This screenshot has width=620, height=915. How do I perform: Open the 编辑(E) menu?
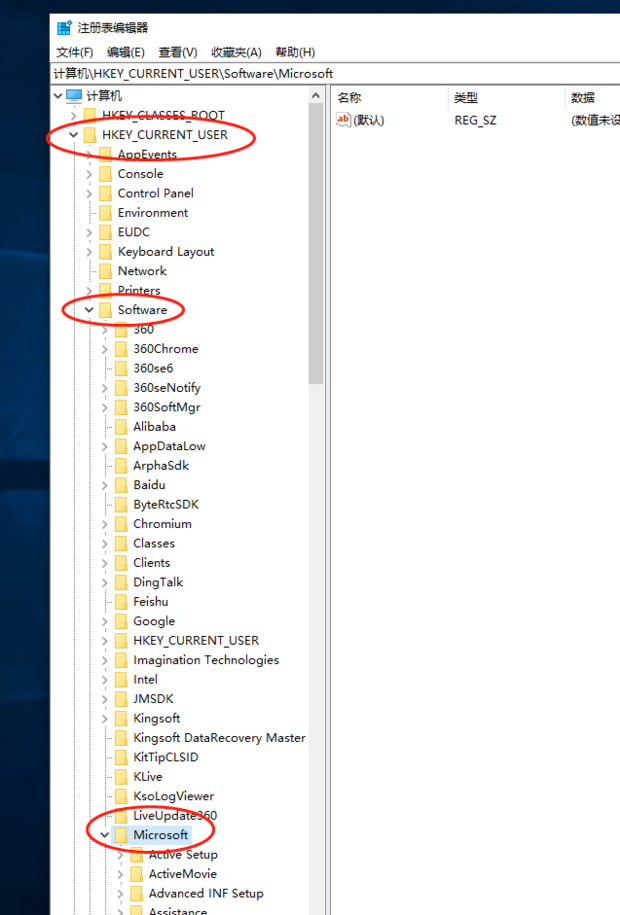[x=126, y=53]
